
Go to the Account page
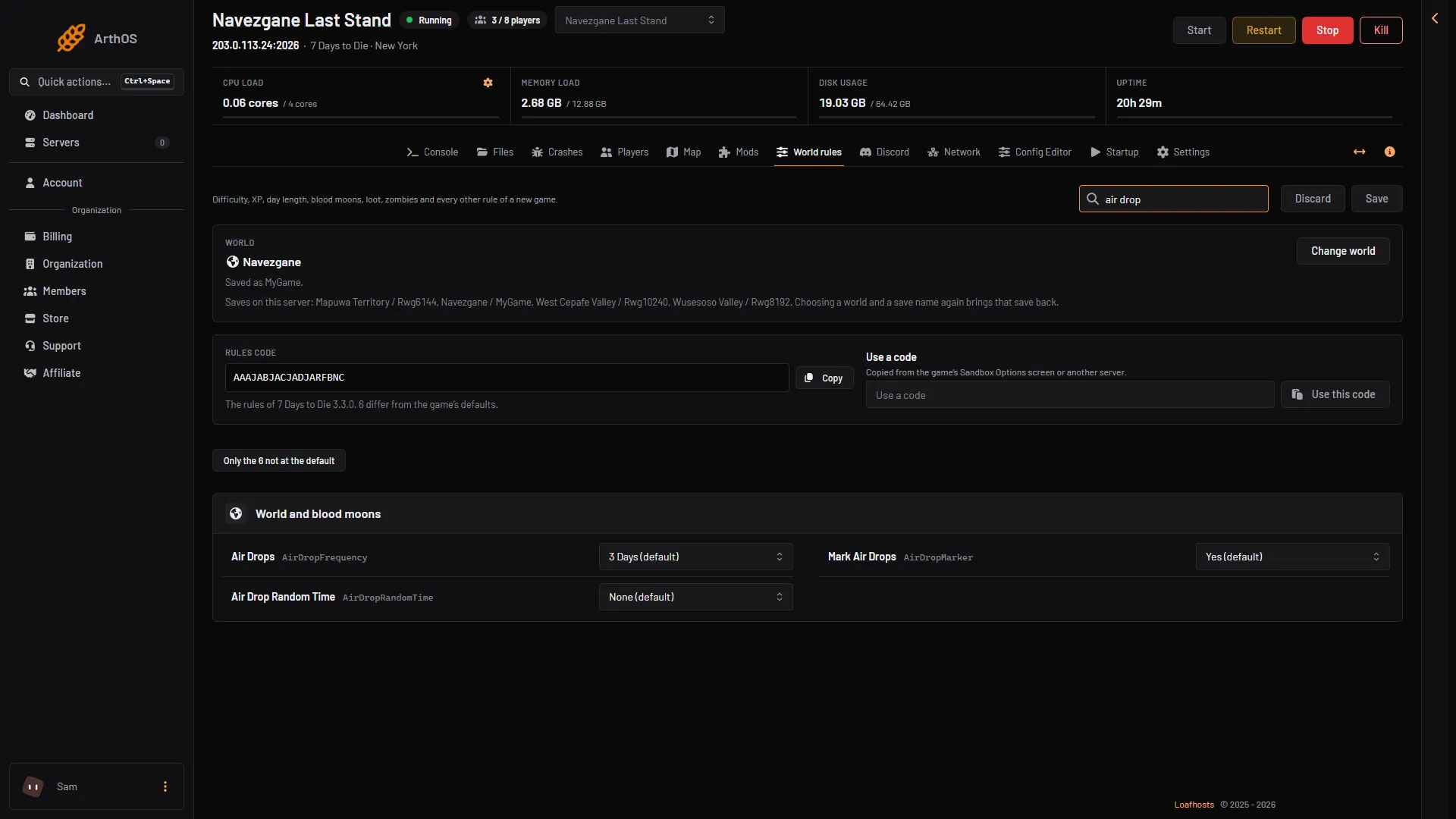pos(96,183)
